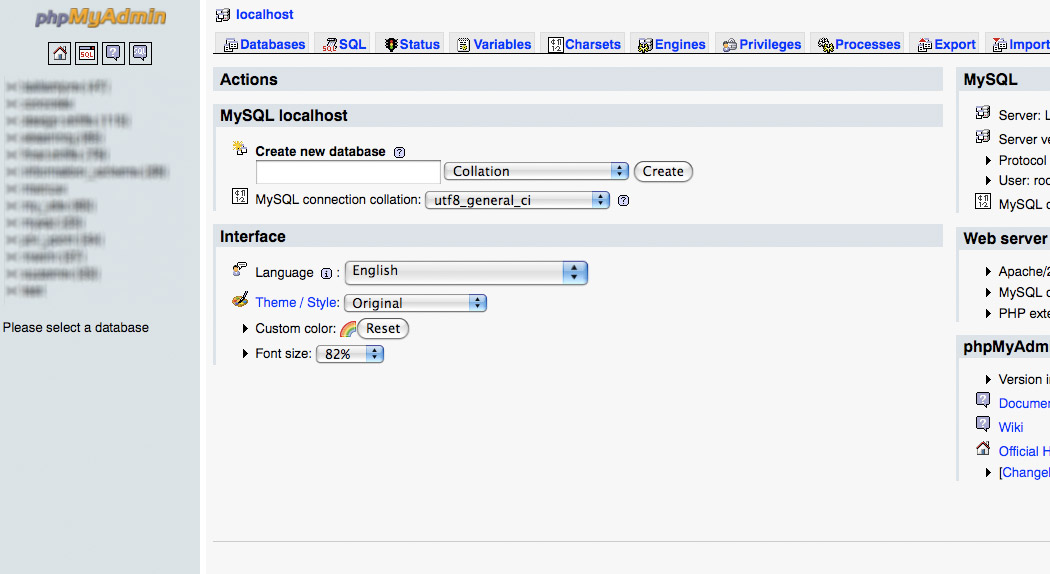Viewport: 1050px width, 574px height.
Task: Click the Create database button
Action: [x=663, y=171]
